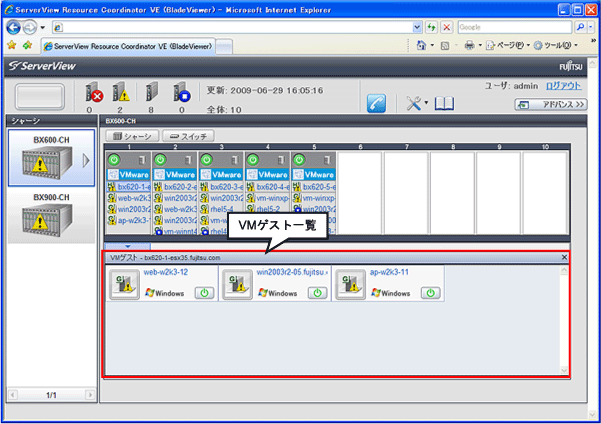Click the server icon in slot 1
The height and width of the screenshot is (424, 601).
(x=142, y=160)
